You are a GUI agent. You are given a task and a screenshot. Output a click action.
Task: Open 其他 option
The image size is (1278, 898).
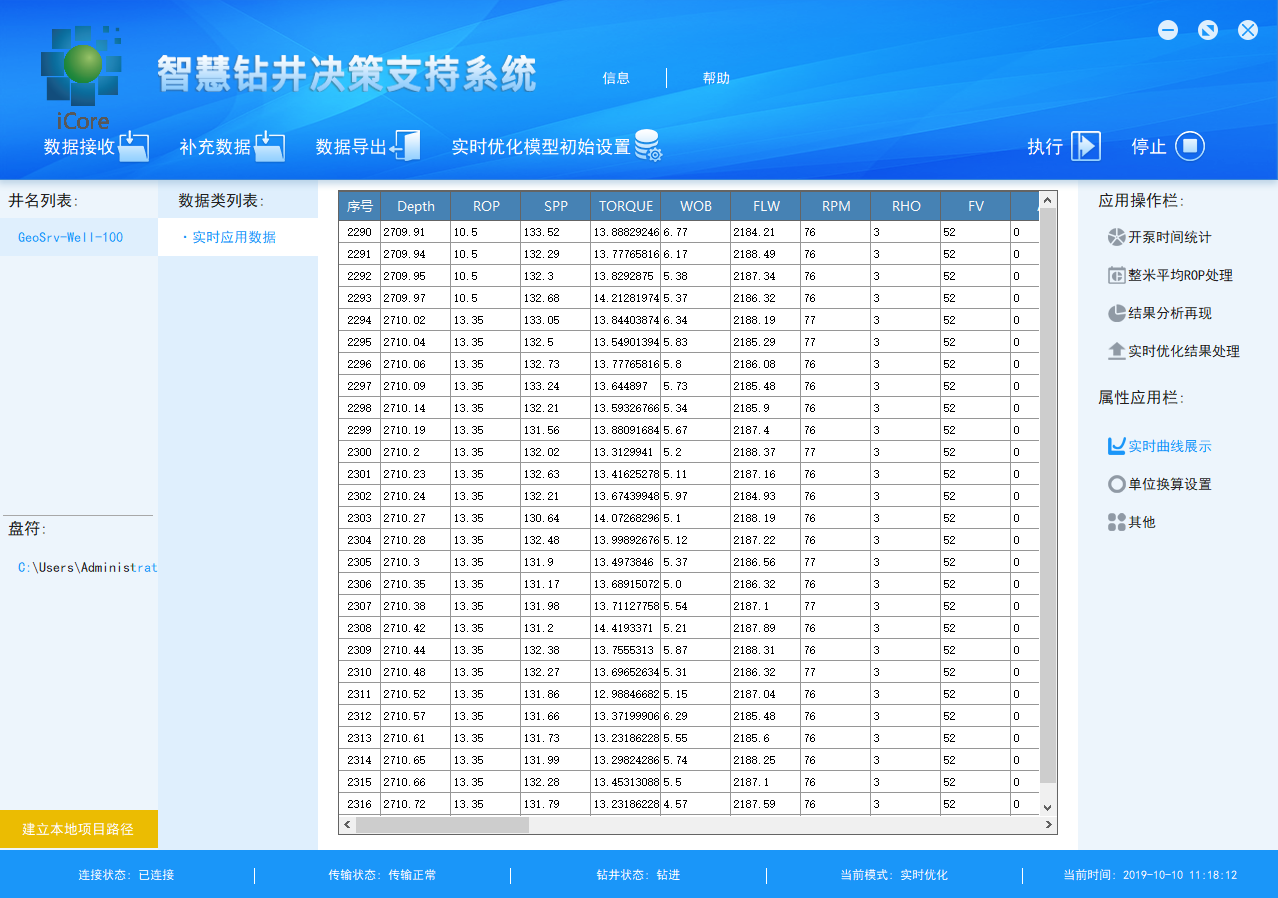click(1141, 522)
